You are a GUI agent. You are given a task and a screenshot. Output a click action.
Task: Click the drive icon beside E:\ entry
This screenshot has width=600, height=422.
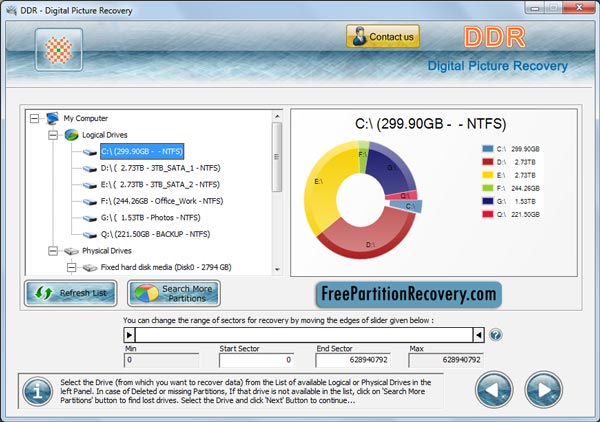[x=90, y=185]
